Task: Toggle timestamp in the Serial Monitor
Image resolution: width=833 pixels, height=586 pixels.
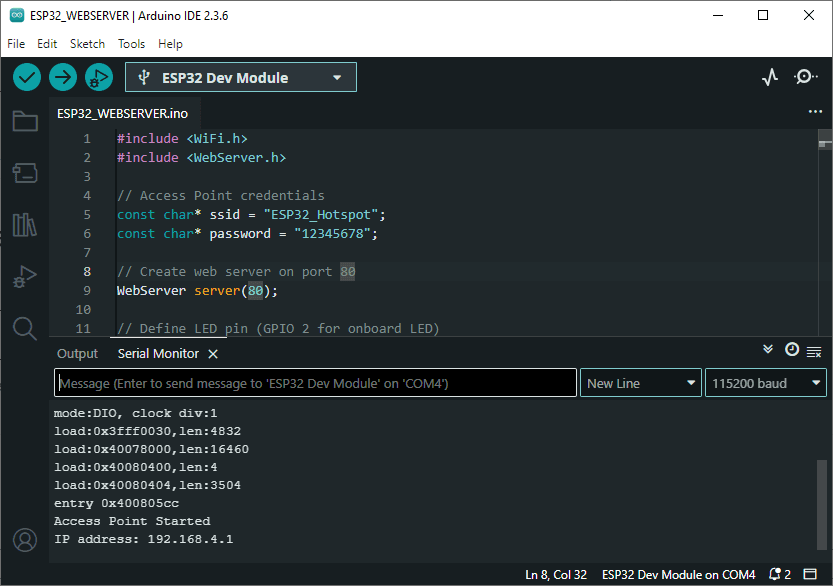Action: (792, 350)
